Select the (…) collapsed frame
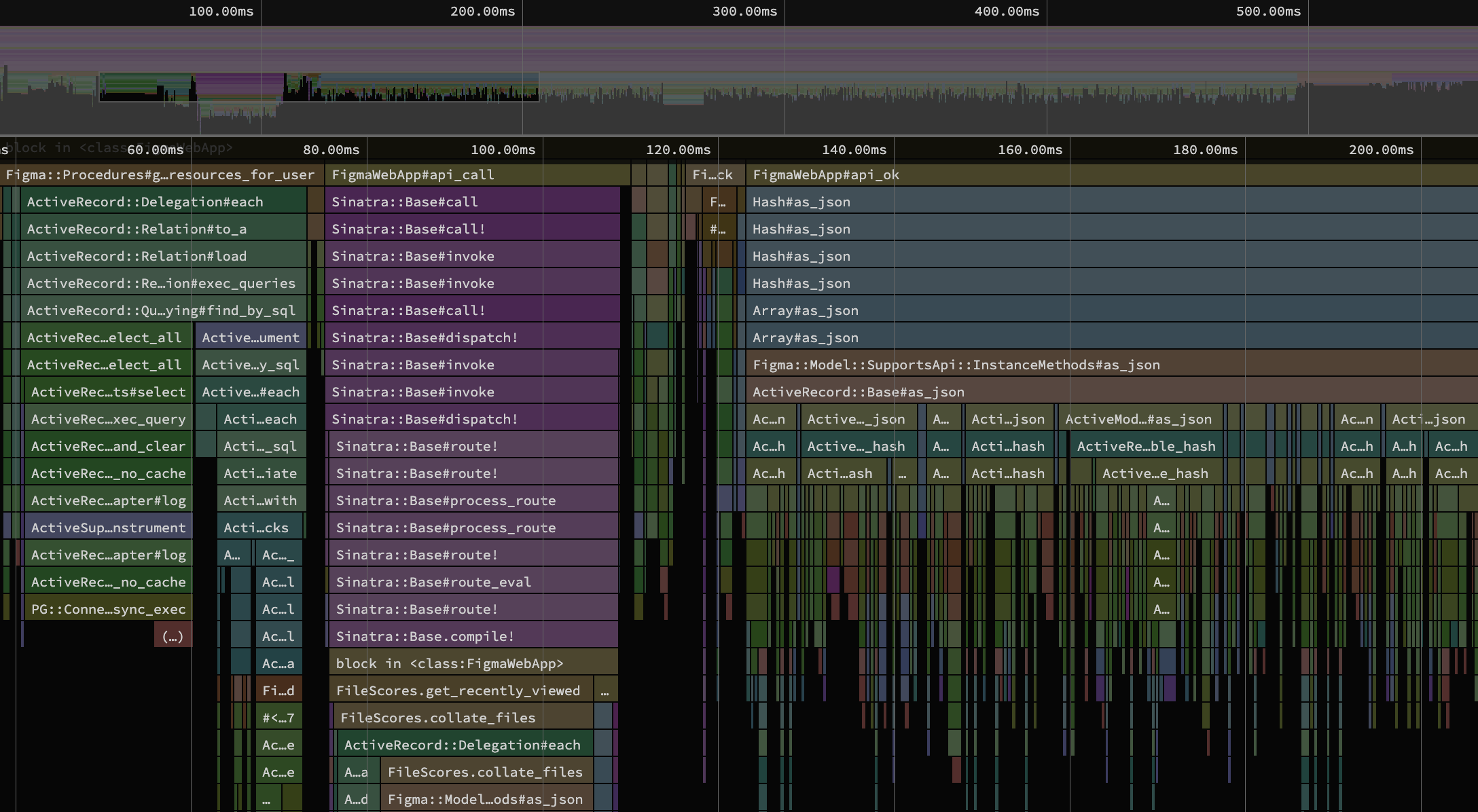This screenshot has width=1478, height=812. pos(173,636)
